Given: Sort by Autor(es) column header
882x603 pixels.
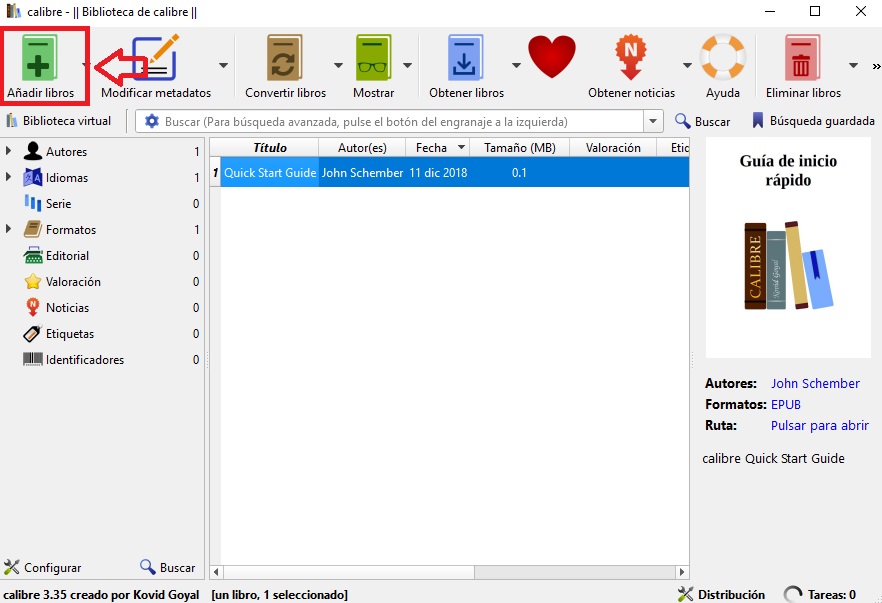Looking at the screenshot, I should (x=362, y=148).
